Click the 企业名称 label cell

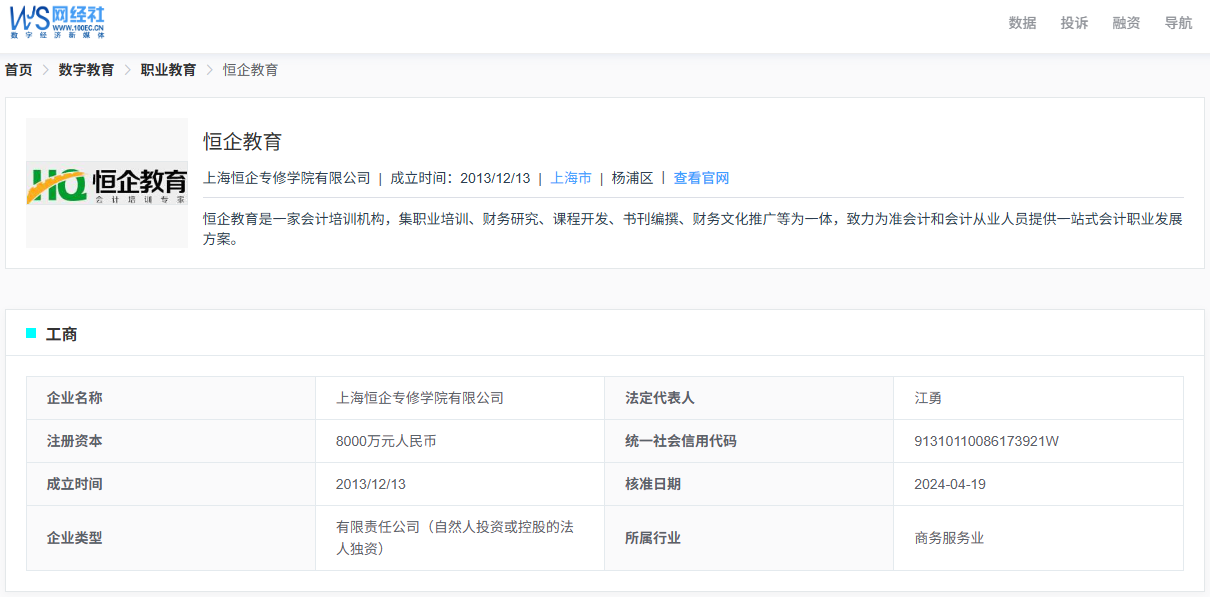(171, 398)
